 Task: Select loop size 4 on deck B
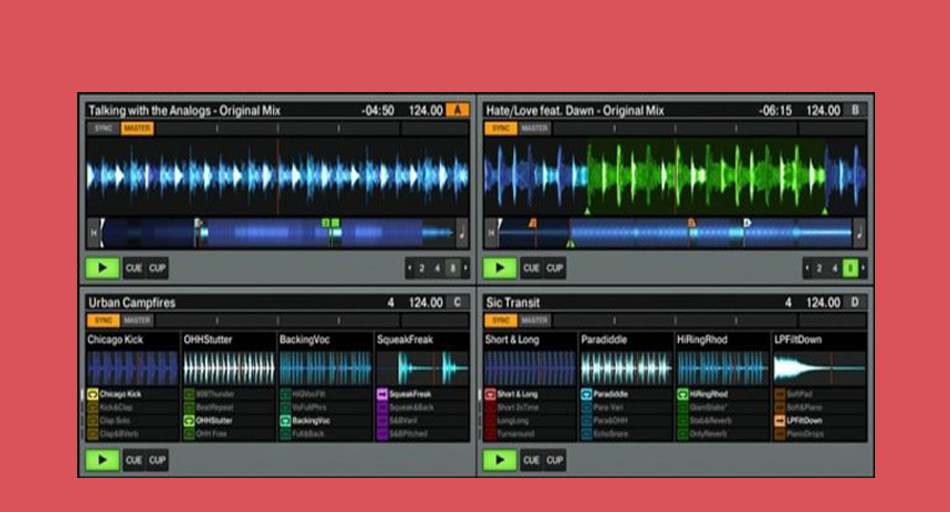(835, 268)
